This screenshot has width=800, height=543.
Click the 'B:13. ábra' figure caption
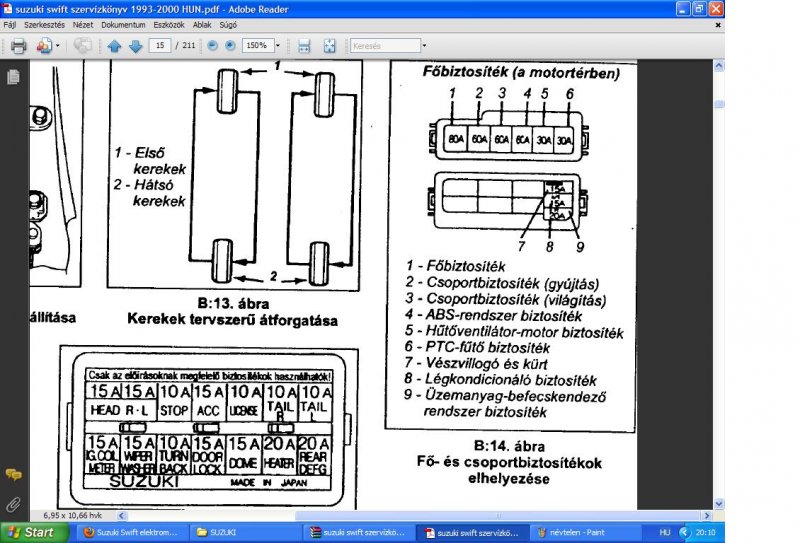click(233, 304)
